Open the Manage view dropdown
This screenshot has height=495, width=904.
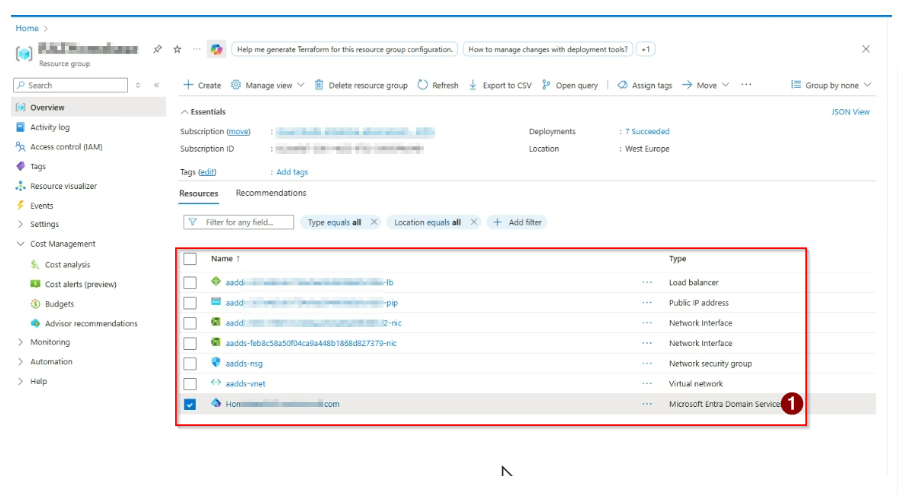coord(268,85)
